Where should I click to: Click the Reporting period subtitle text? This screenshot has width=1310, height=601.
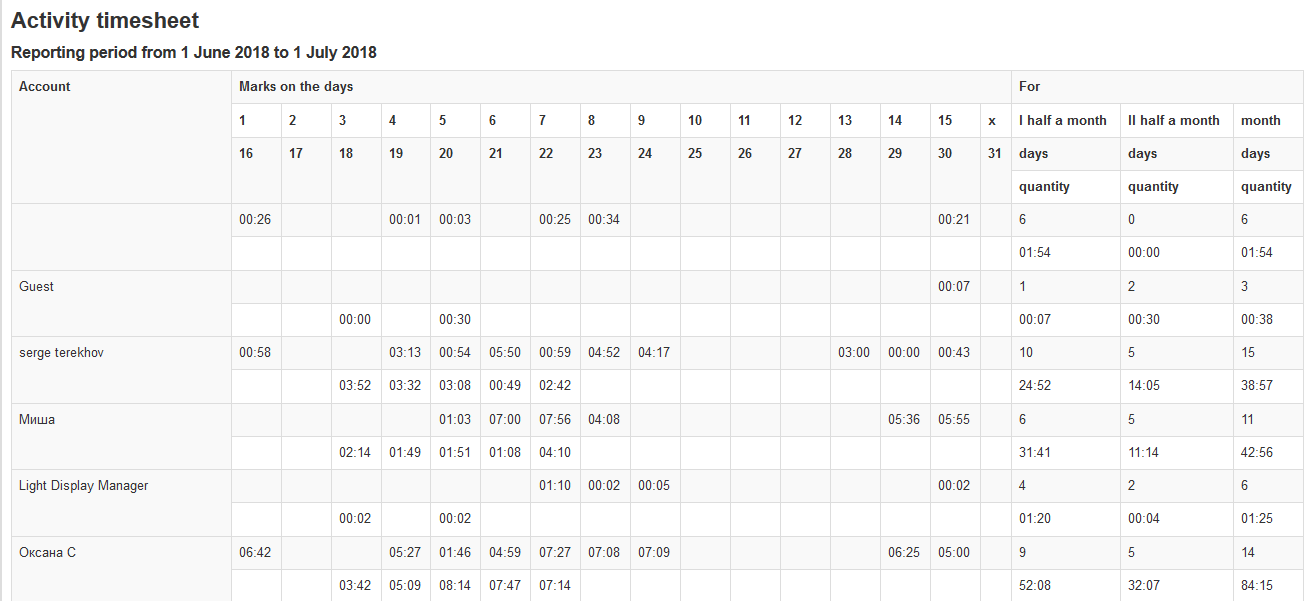tap(193, 52)
